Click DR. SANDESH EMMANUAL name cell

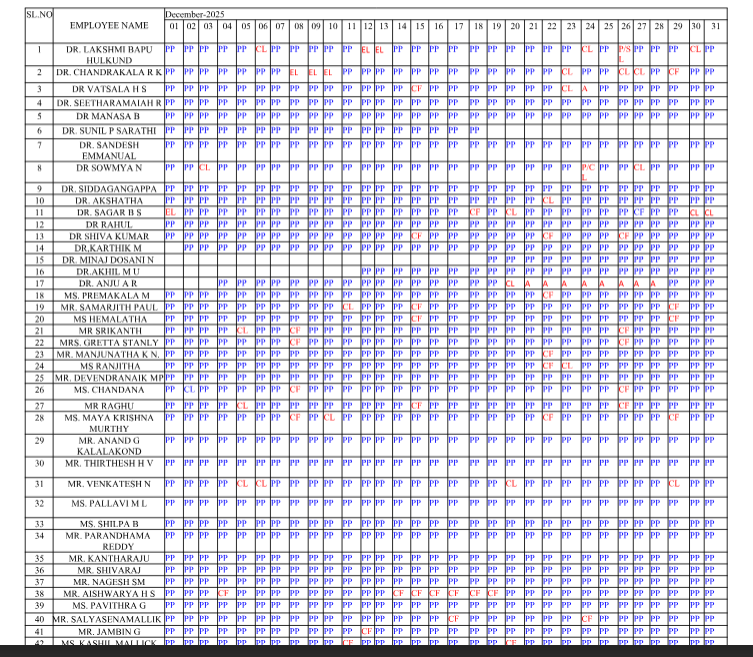[109, 150]
